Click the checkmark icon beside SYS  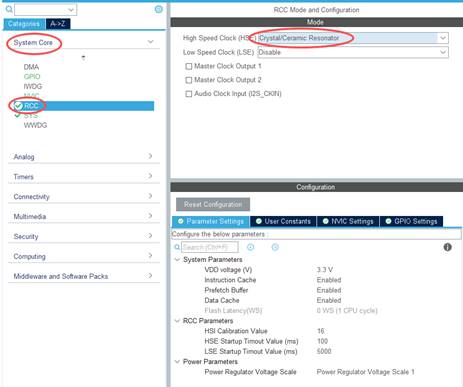coord(18,115)
